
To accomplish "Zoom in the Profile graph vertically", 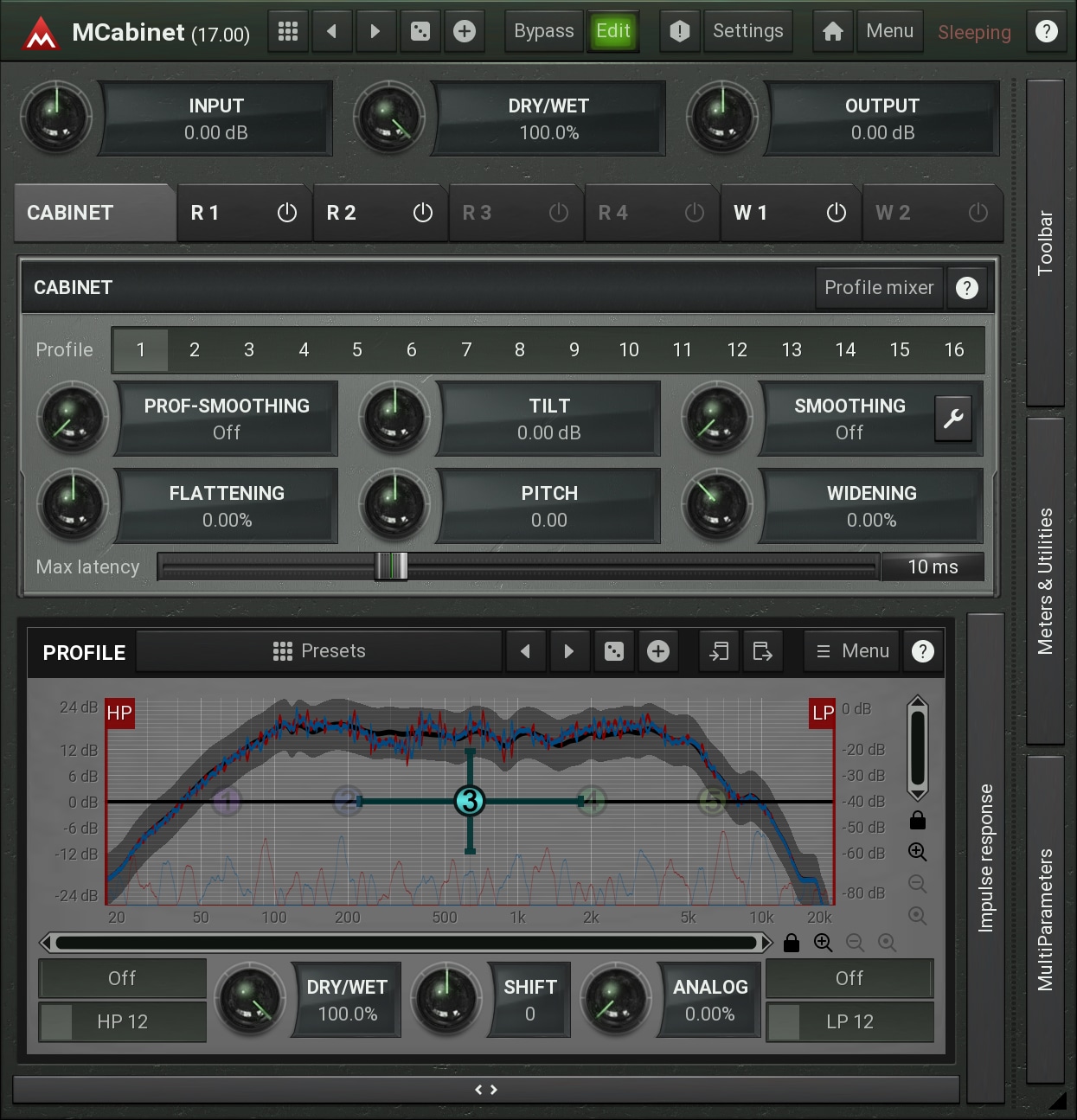I will click(x=918, y=852).
